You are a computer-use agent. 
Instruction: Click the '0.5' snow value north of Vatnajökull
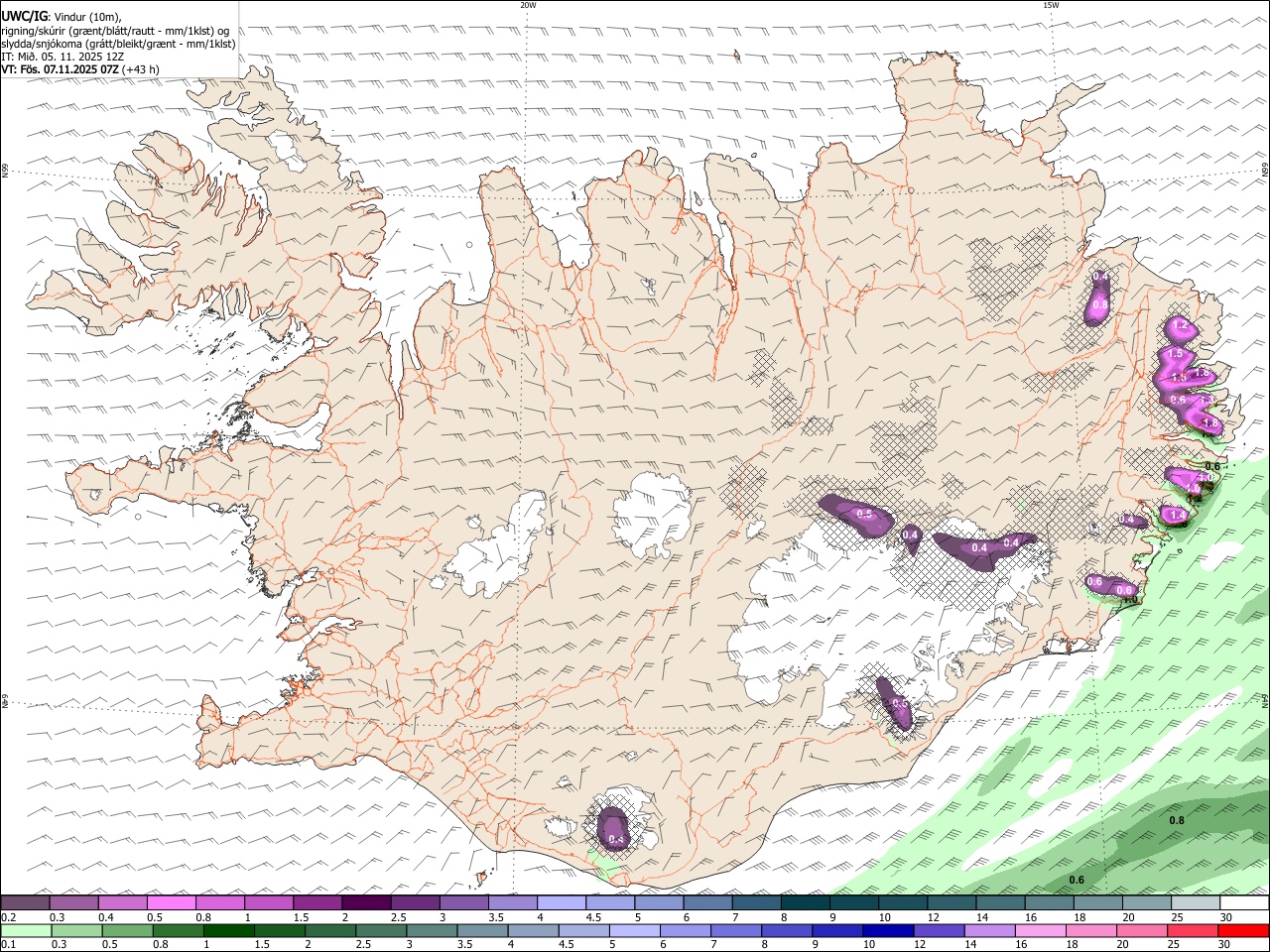click(864, 514)
